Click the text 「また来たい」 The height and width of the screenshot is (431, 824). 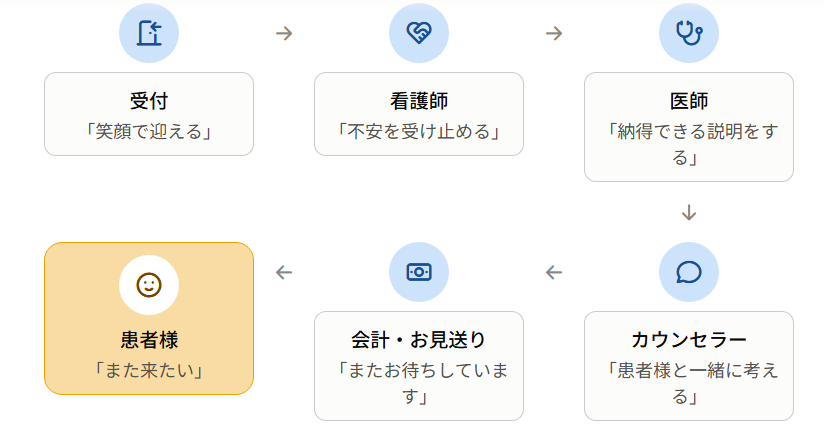coord(149,371)
